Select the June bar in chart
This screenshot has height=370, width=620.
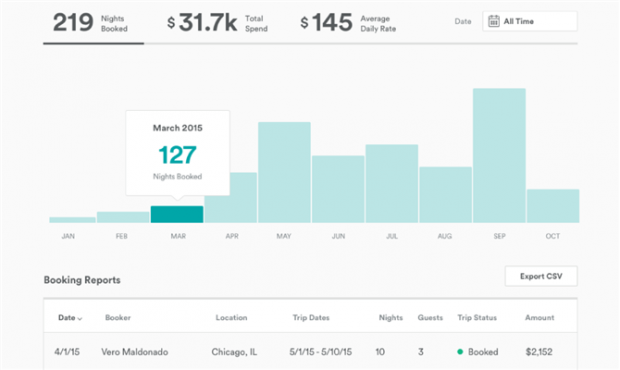pyautogui.click(x=338, y=189)
